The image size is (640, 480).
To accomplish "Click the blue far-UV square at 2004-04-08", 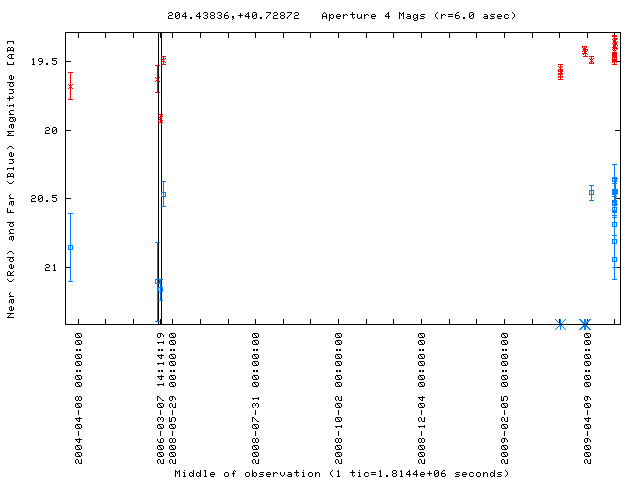I will coord(71,248).
